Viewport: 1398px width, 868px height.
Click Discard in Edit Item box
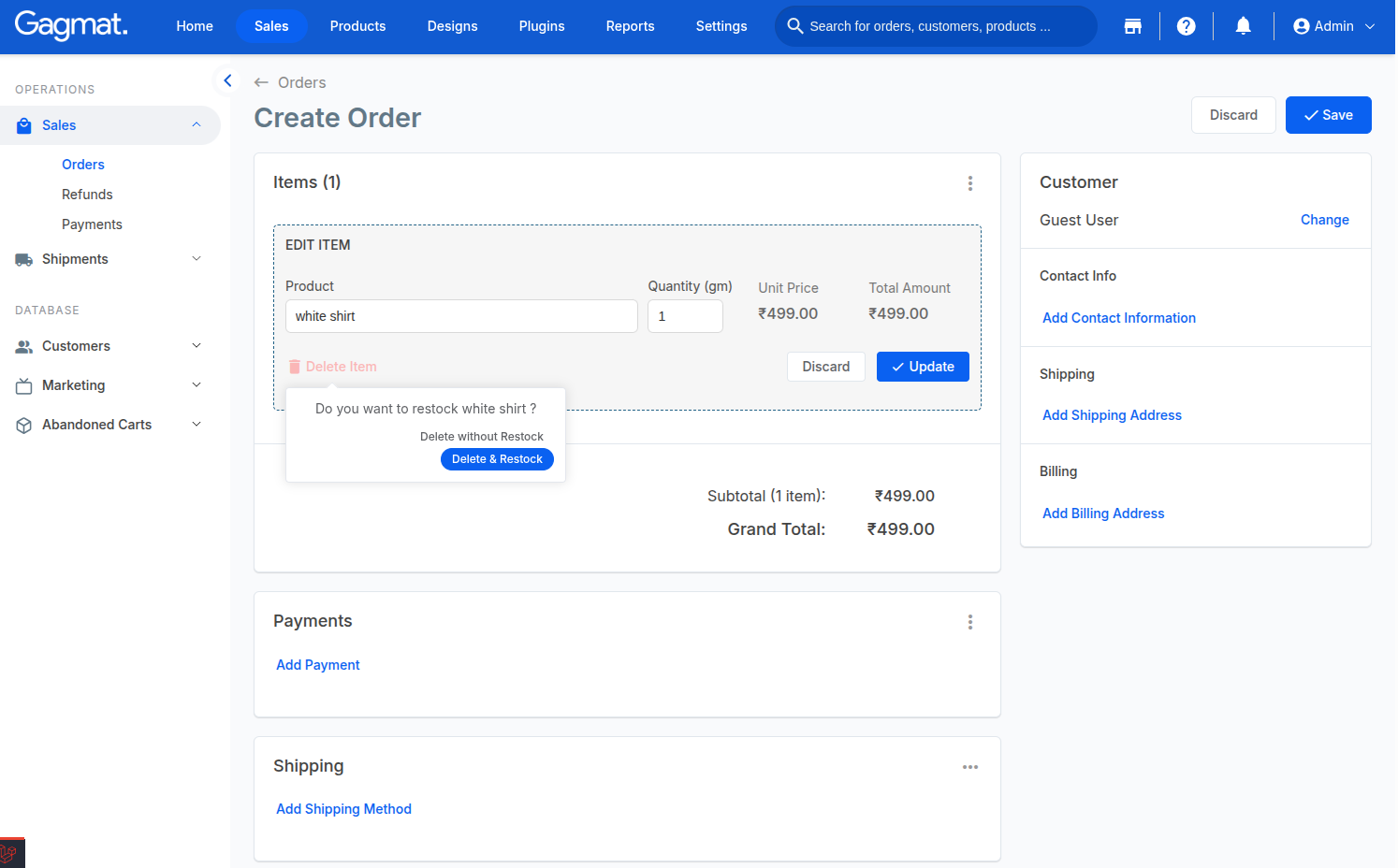826,367
